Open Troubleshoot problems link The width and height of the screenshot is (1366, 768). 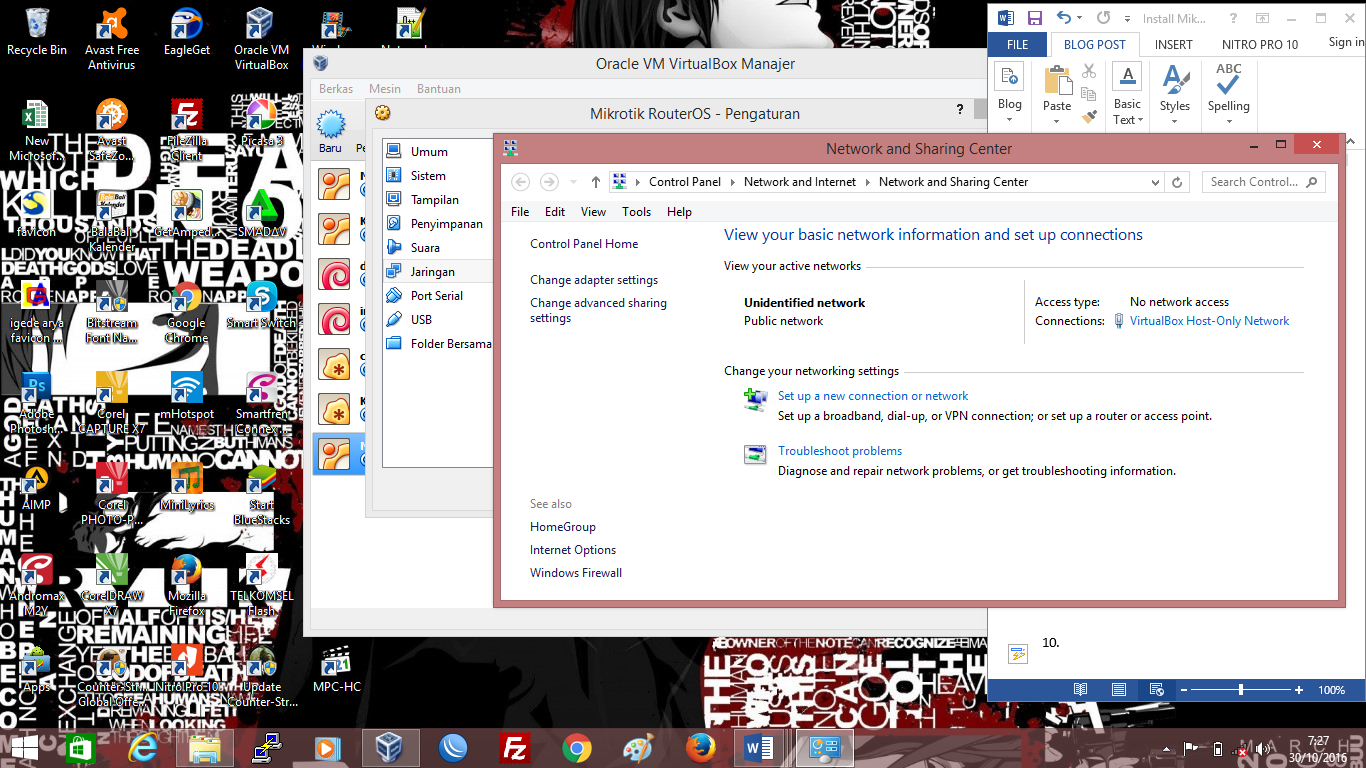840,451
